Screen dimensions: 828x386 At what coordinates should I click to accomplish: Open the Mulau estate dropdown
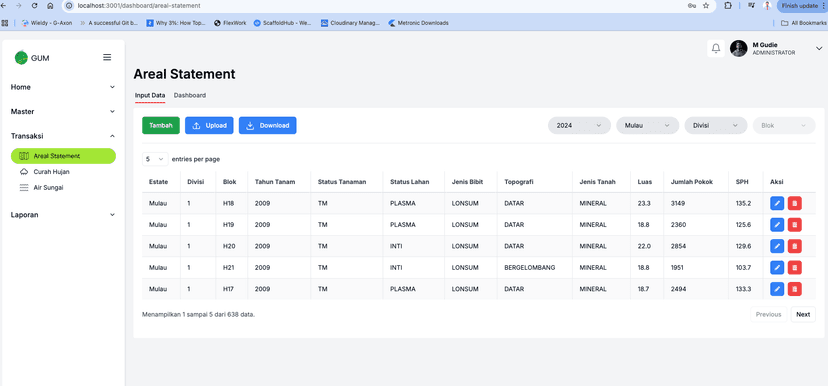pyautogui.click(x=647, y=125)
